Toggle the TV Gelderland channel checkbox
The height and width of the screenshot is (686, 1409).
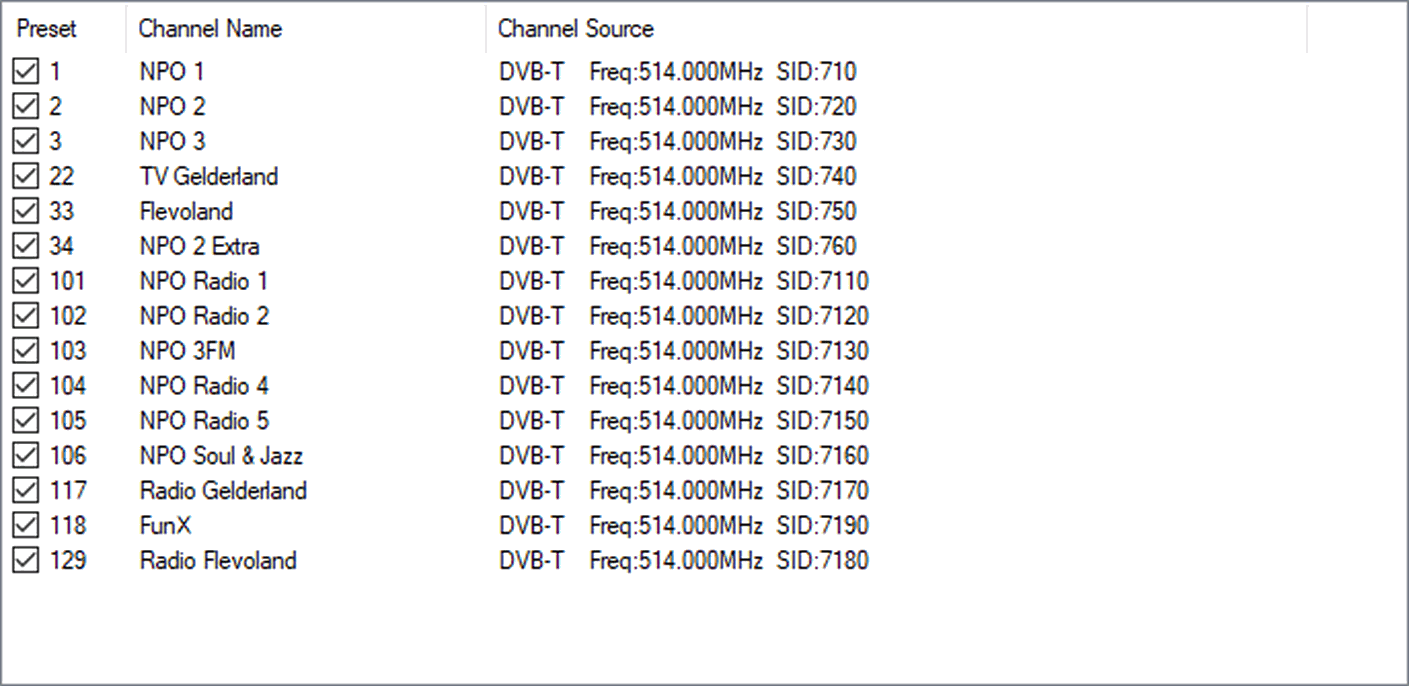point(26,177)
